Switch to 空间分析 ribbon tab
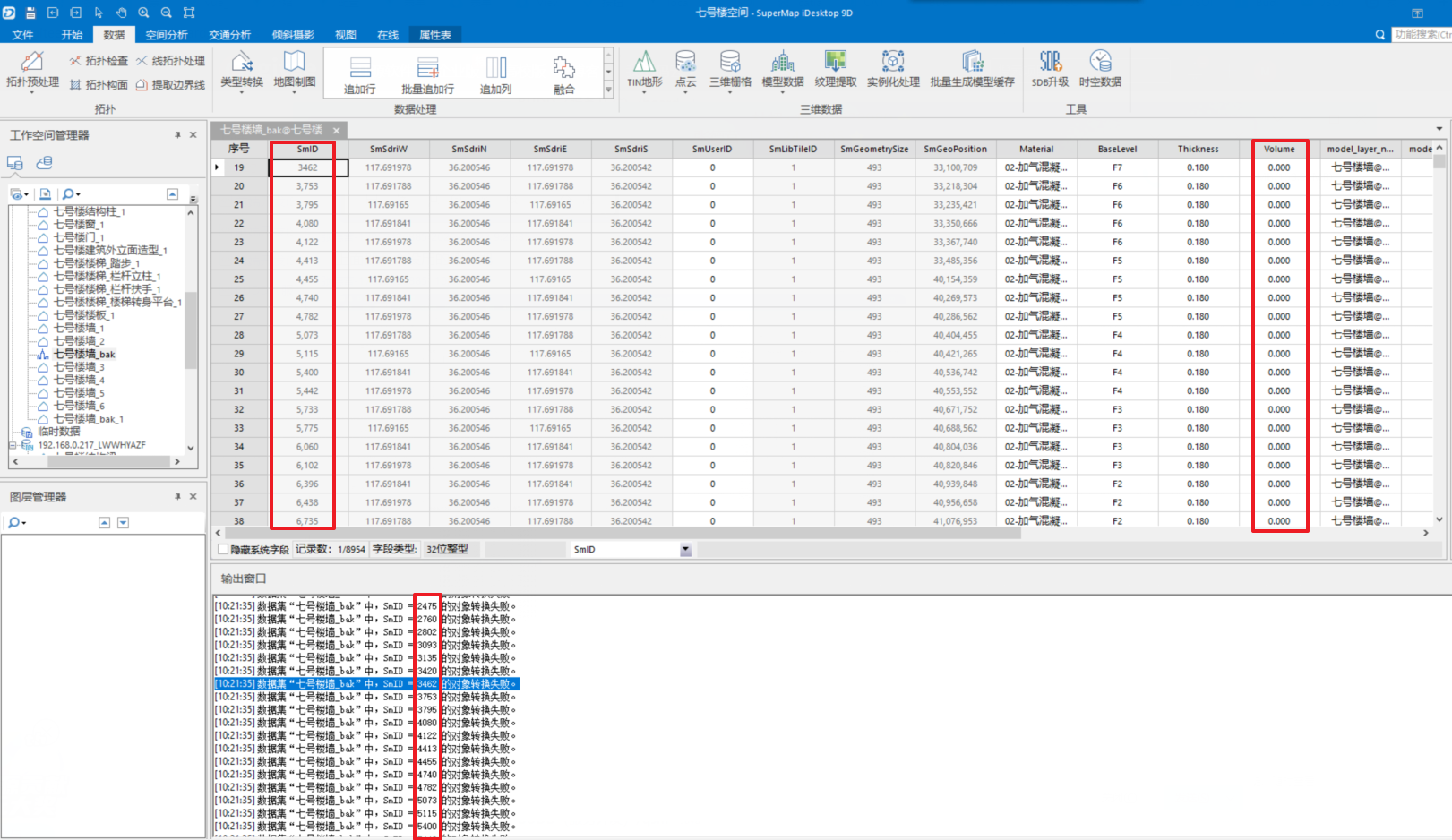 [167, 35]
